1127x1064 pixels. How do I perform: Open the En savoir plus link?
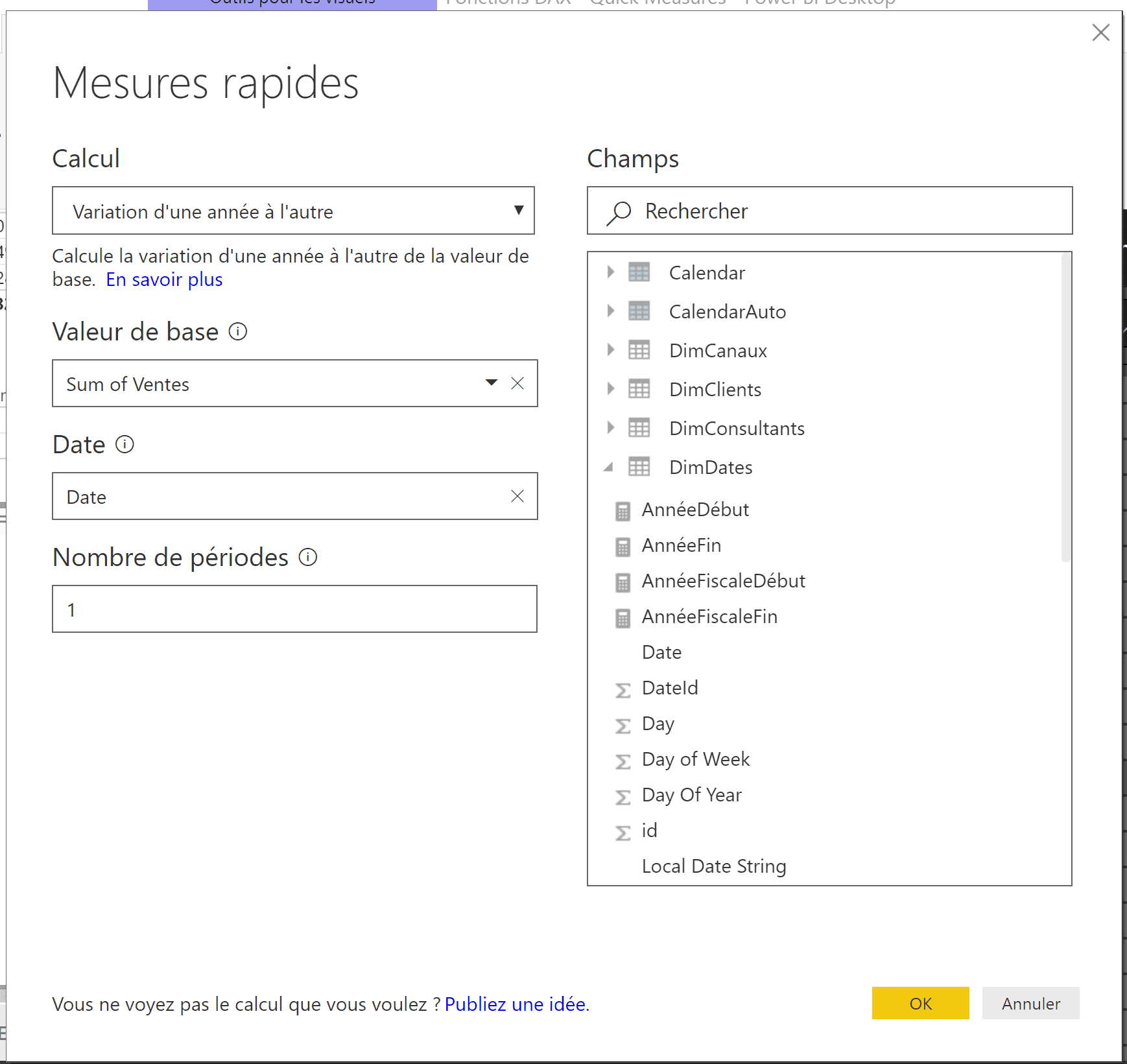pyautogui.click(x=164, y=279)
